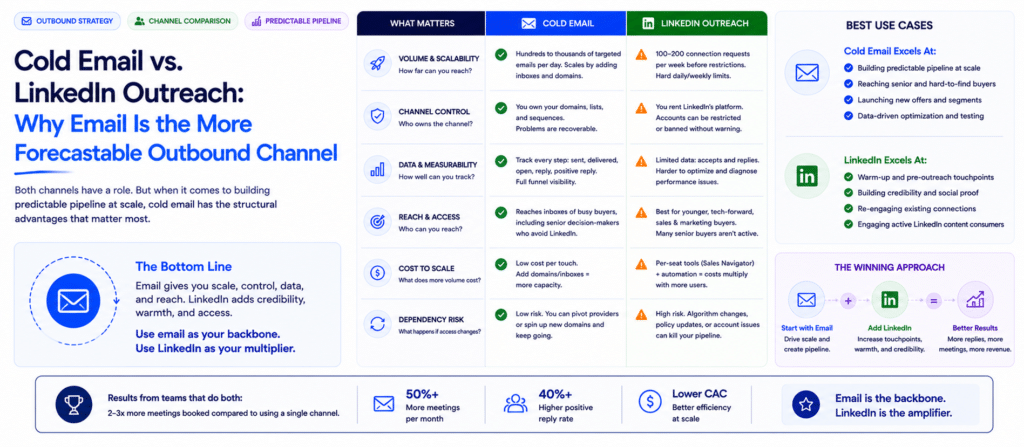Click the shield icon for Channel Control
This screenshot has width=1024, height=447.
click(377, 116)
